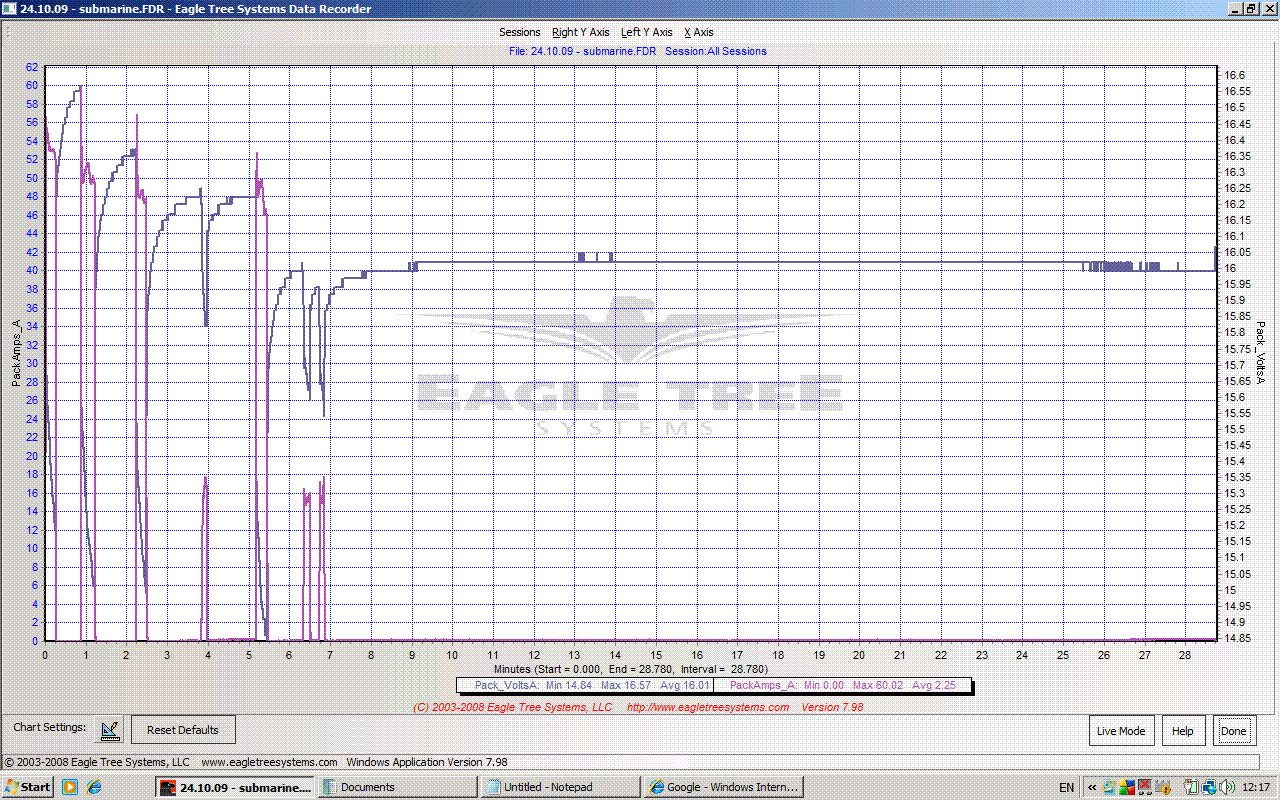Click the EN language indicator
1280x800 pixels.
point(1067,787)
